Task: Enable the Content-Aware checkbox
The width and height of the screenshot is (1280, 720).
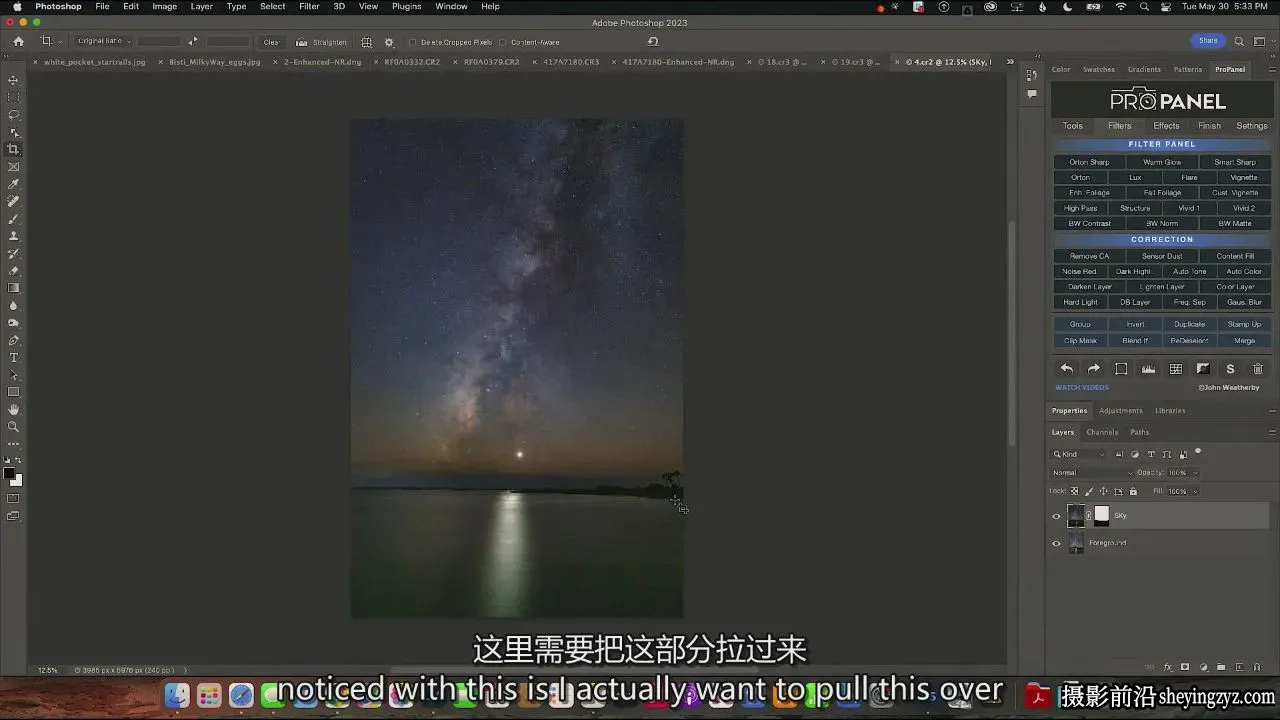Action: 503,42
